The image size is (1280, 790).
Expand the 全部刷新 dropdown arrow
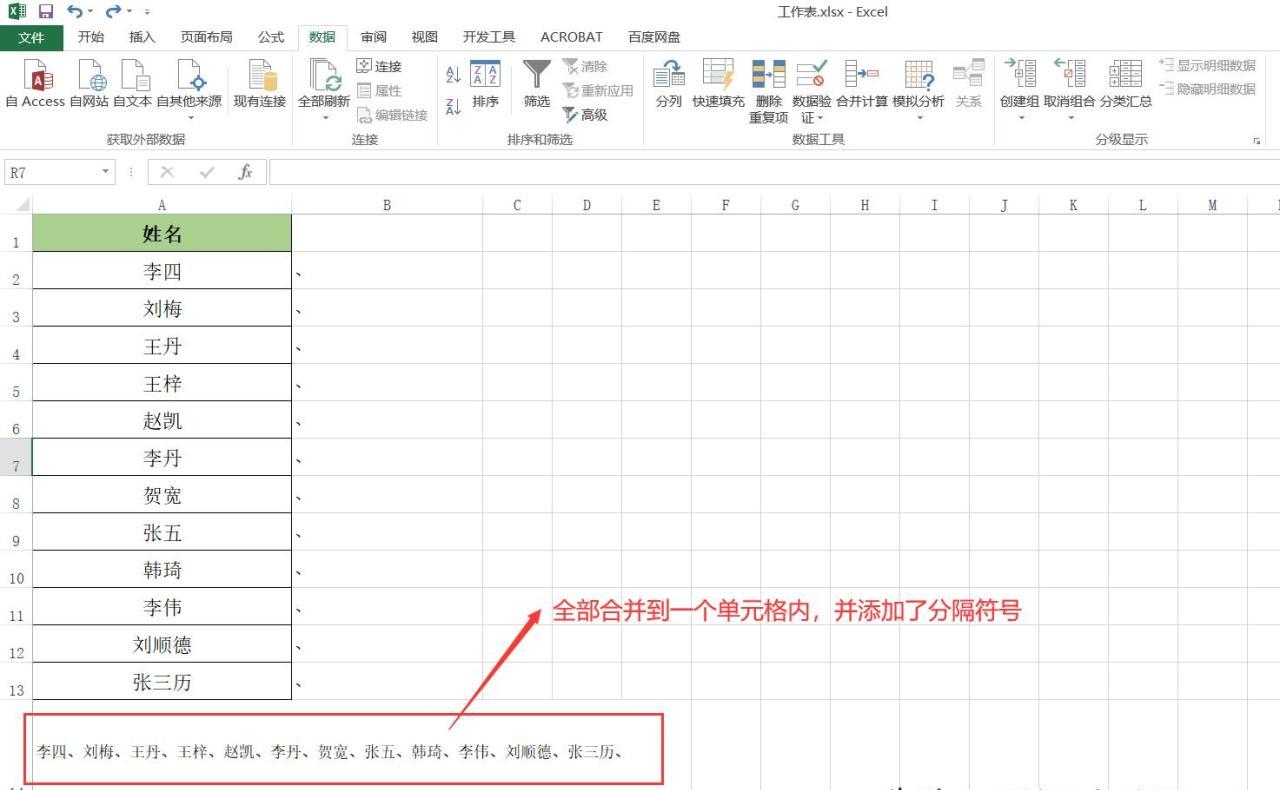(x=324, y=117)
